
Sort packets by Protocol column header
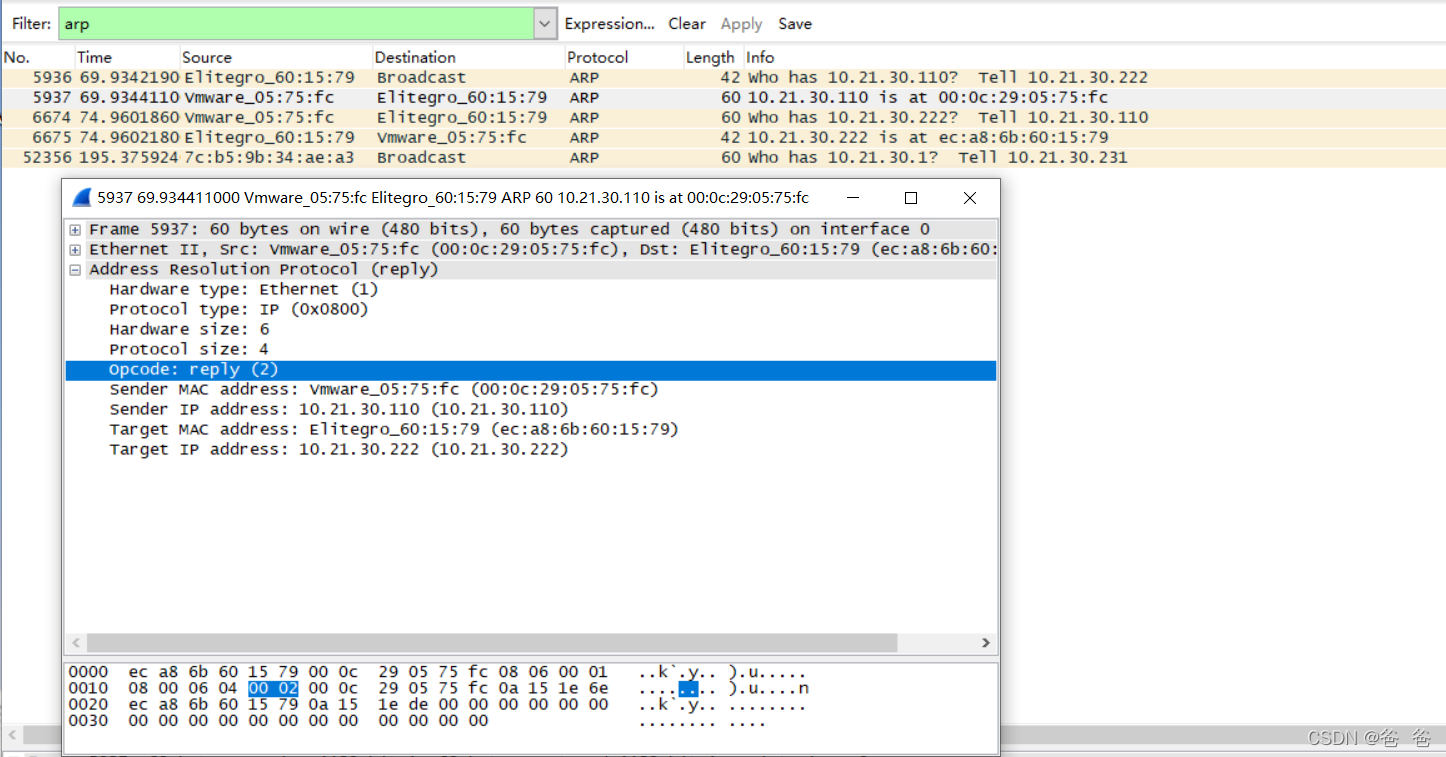pyautogui.click(x=623, y=57)
